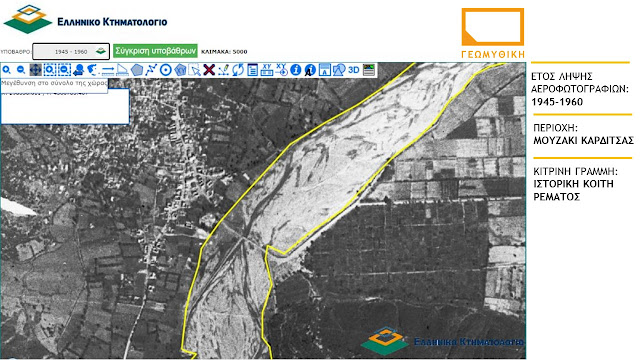The height and width of the screenshot is (360, 640).
Task: Select the zoom-in box selection tool
Action: 50,70
